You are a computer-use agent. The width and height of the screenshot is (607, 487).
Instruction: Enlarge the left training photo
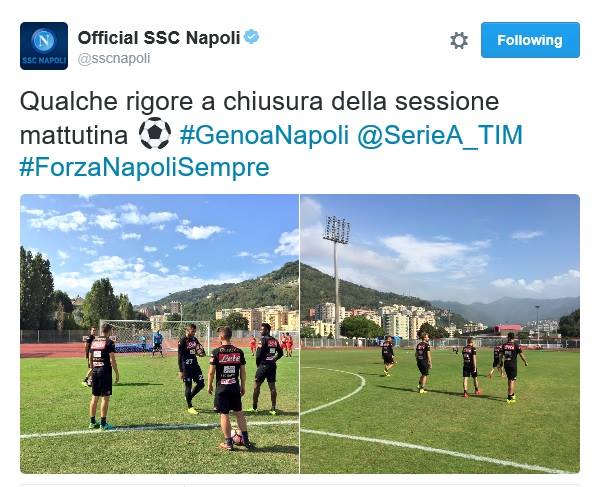pos(159,334)
